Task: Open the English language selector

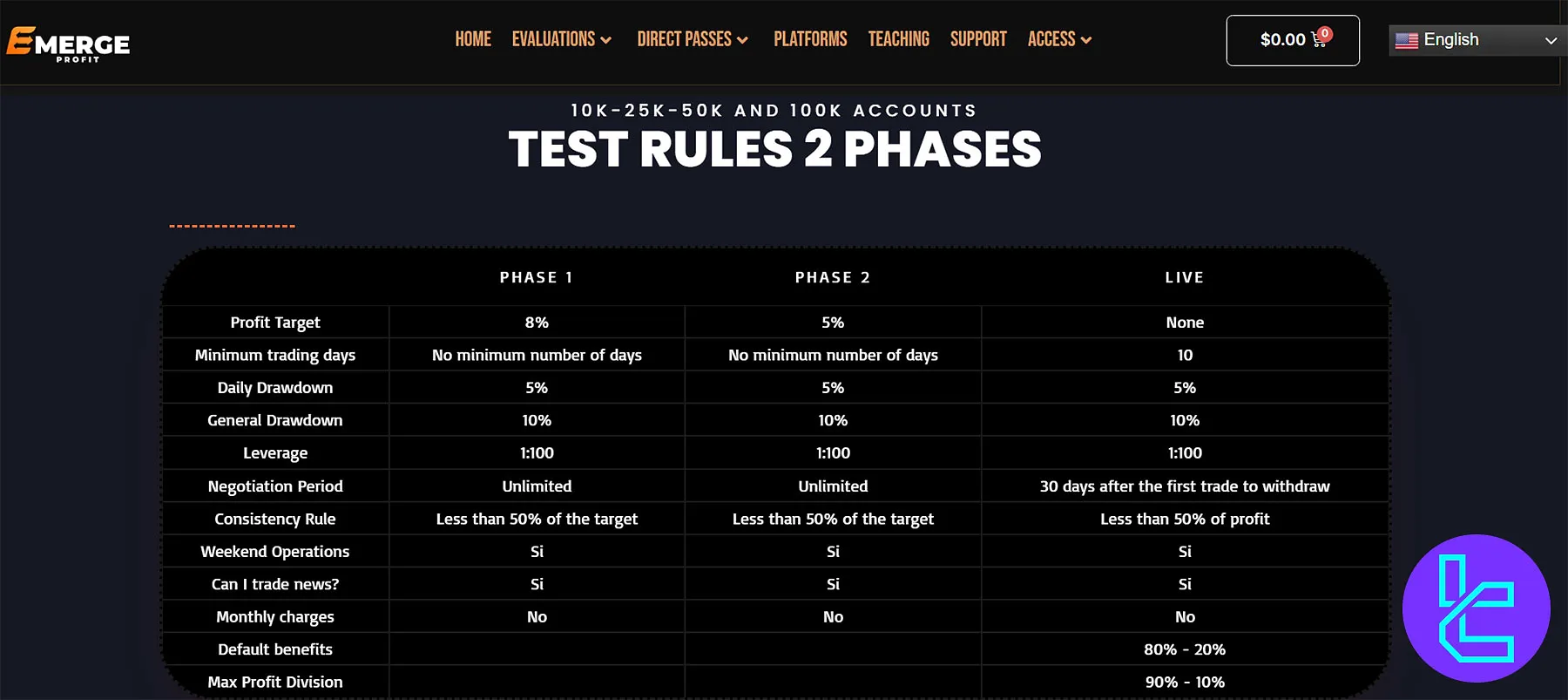Action: 1476,40
